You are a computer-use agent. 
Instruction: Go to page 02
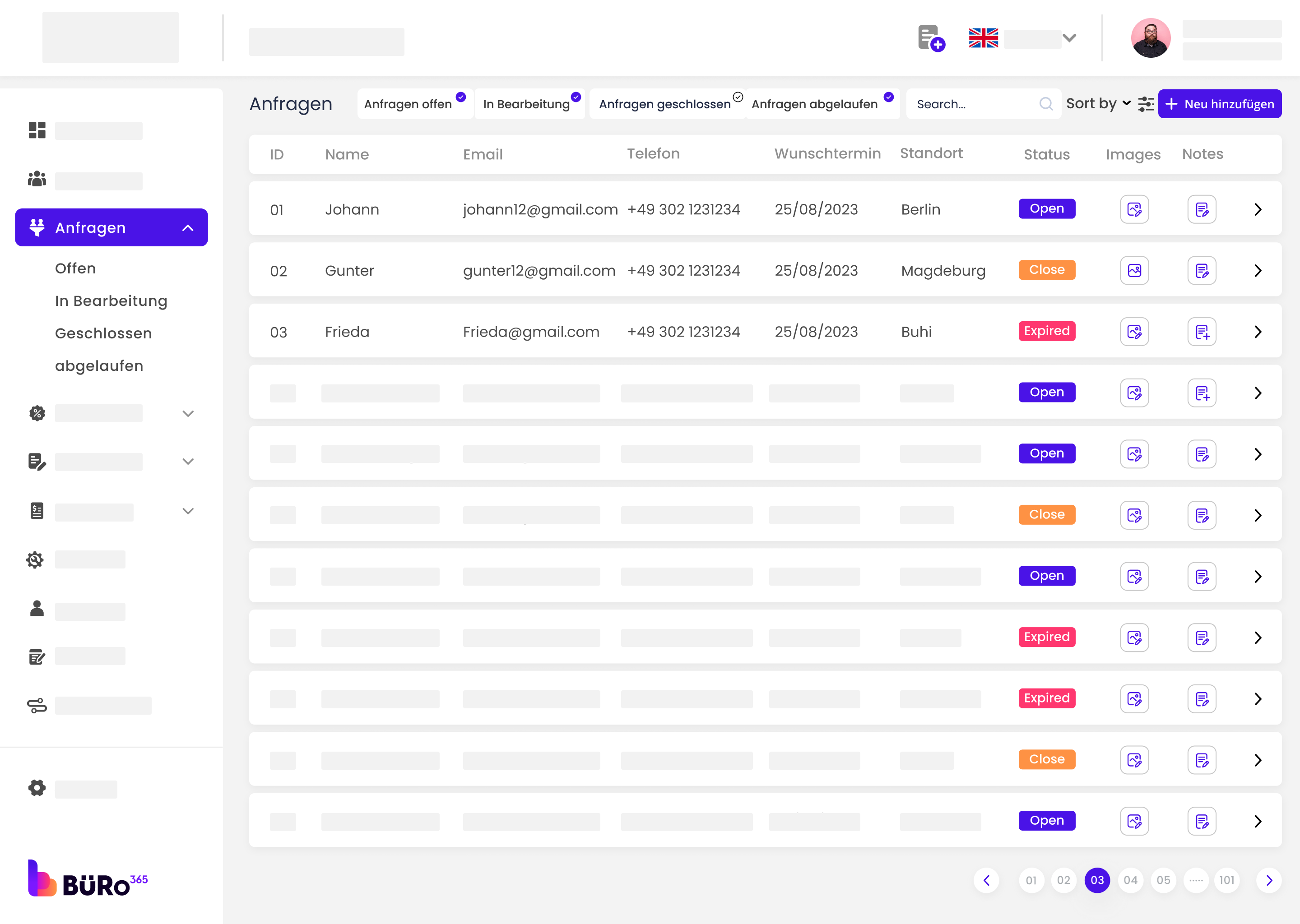[1064, 880]
